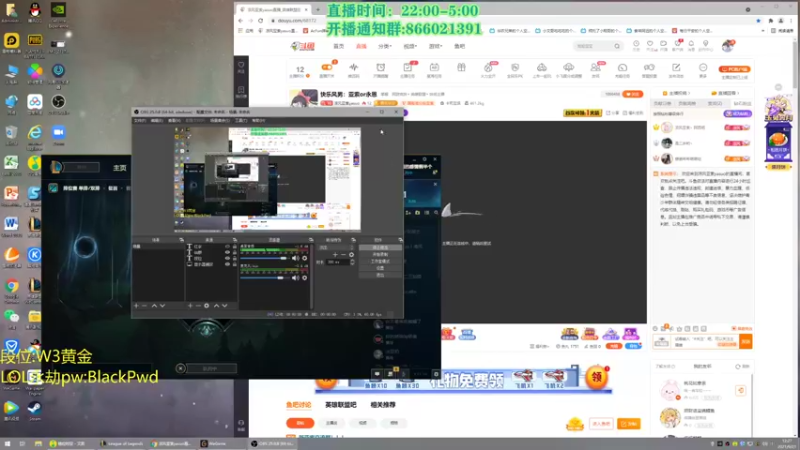The width and height of the screenshot is (800, 450).
Task: Expand the 主播权限 section in right panel
Action: pos(679,93)
